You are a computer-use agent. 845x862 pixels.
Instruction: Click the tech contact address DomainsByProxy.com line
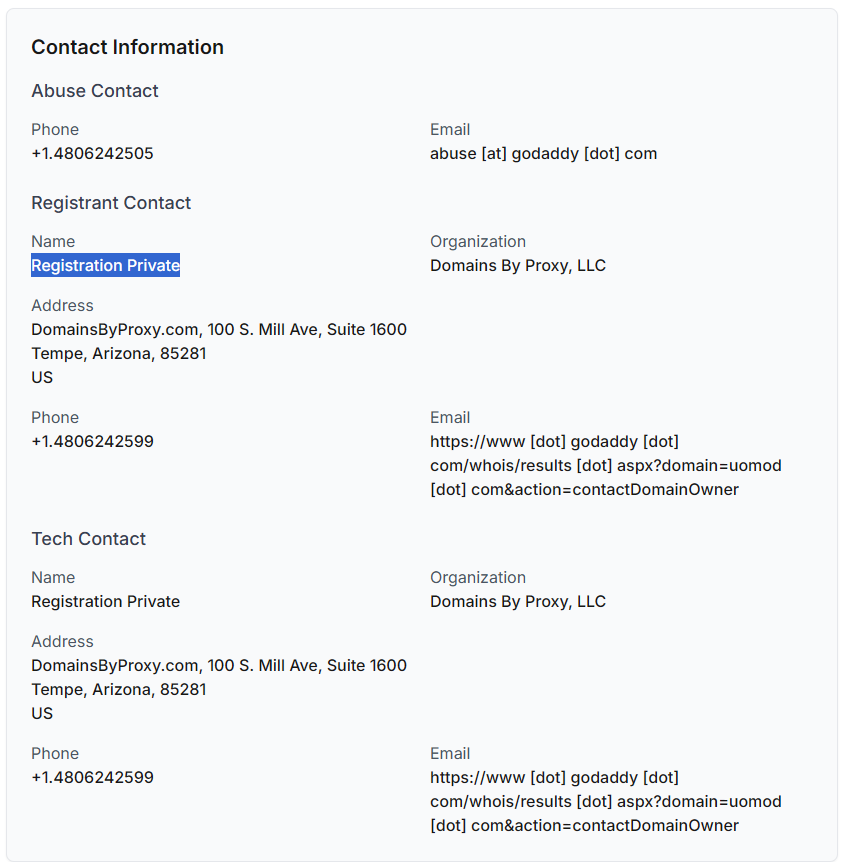(x=219, y=665)
